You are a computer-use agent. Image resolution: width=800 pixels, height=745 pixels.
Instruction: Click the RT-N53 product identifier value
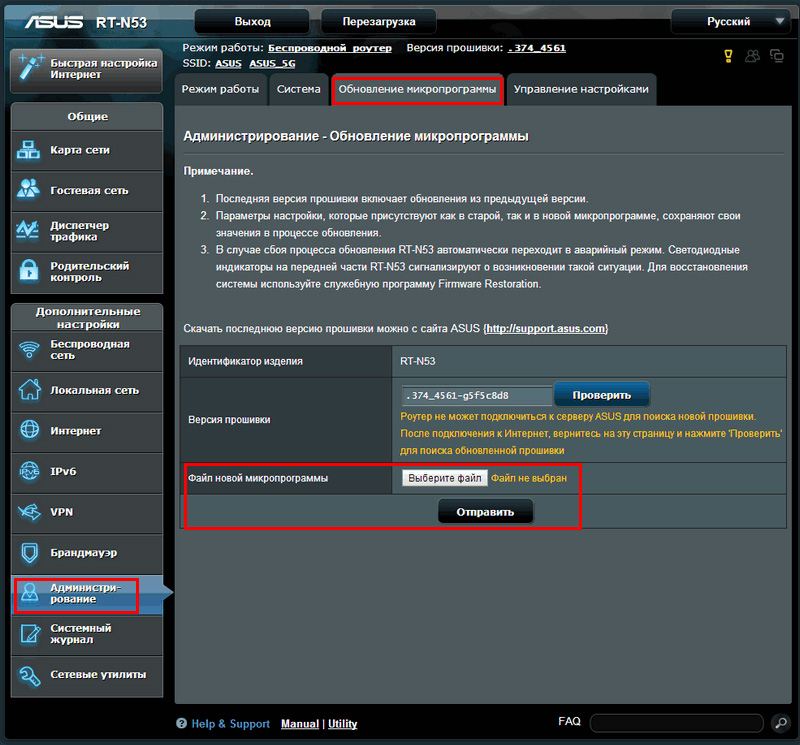point(417,361)
